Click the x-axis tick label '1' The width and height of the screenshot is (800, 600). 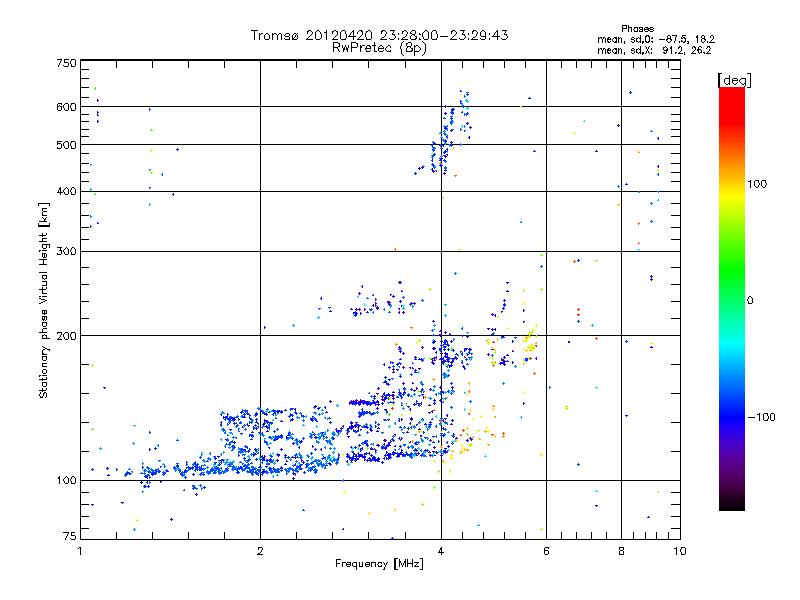click(81, 551)
